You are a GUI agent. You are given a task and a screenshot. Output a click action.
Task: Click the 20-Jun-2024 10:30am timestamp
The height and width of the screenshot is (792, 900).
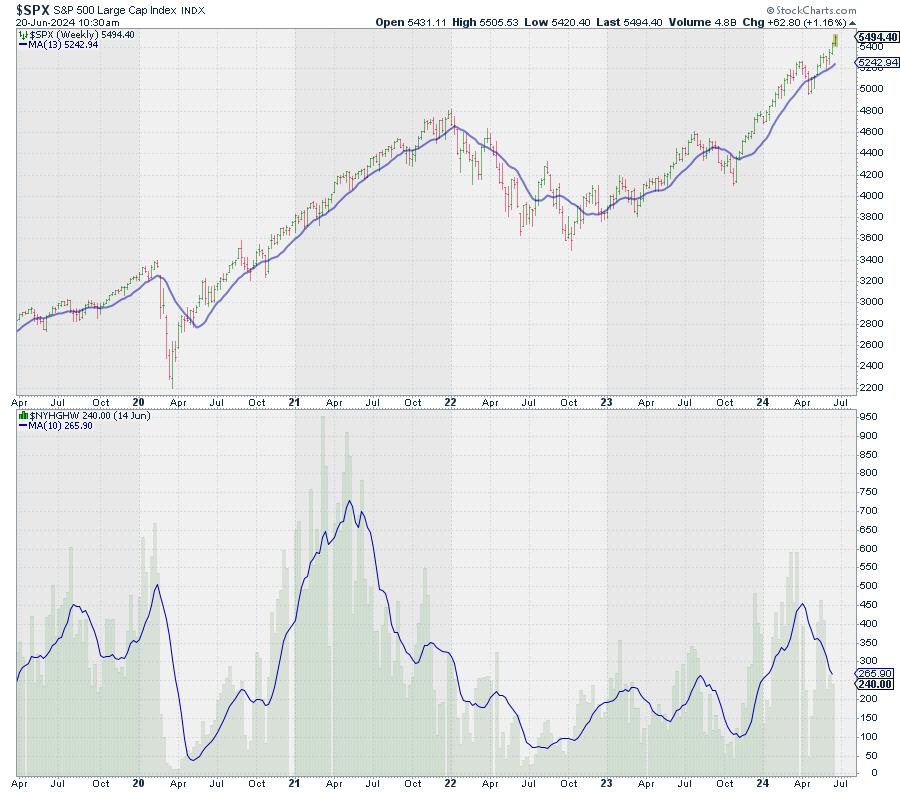click(x=59, y=22)
